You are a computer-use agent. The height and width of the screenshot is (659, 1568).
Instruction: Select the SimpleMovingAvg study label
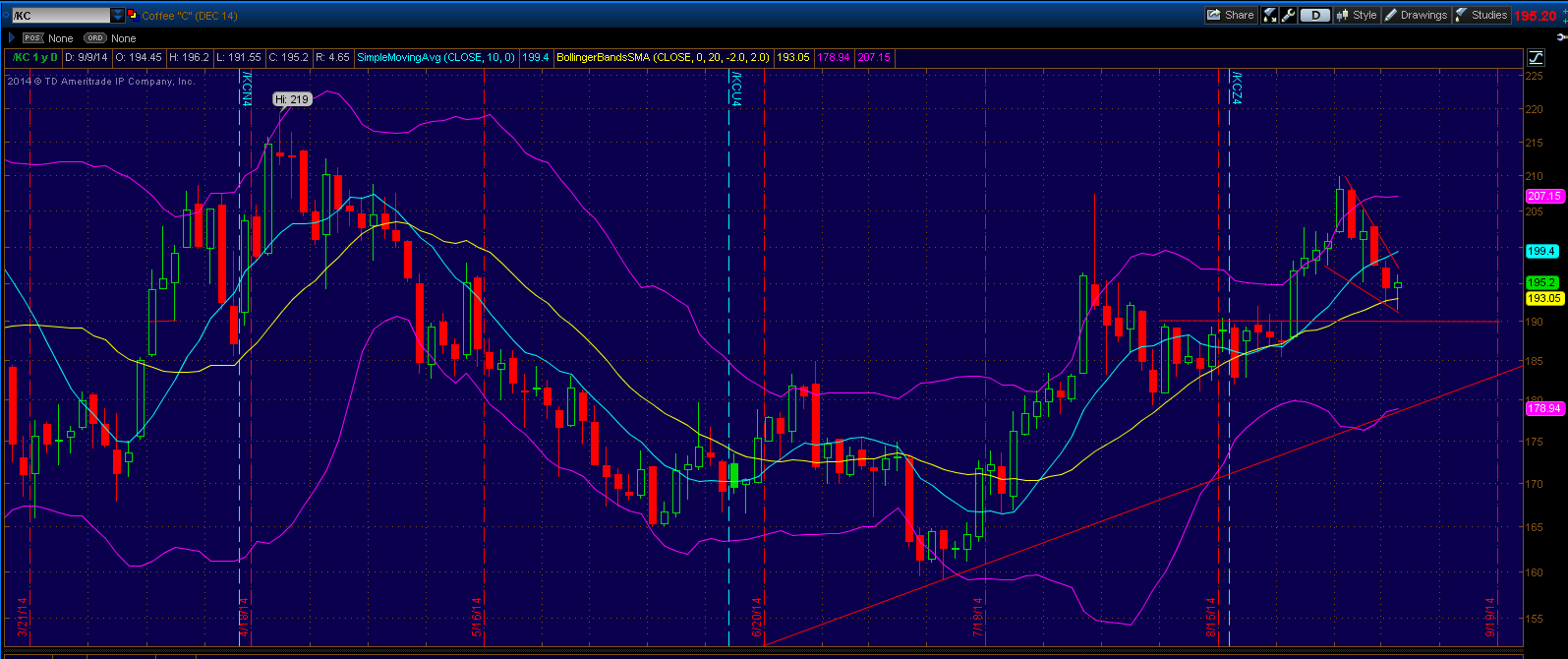coord(436,57)
